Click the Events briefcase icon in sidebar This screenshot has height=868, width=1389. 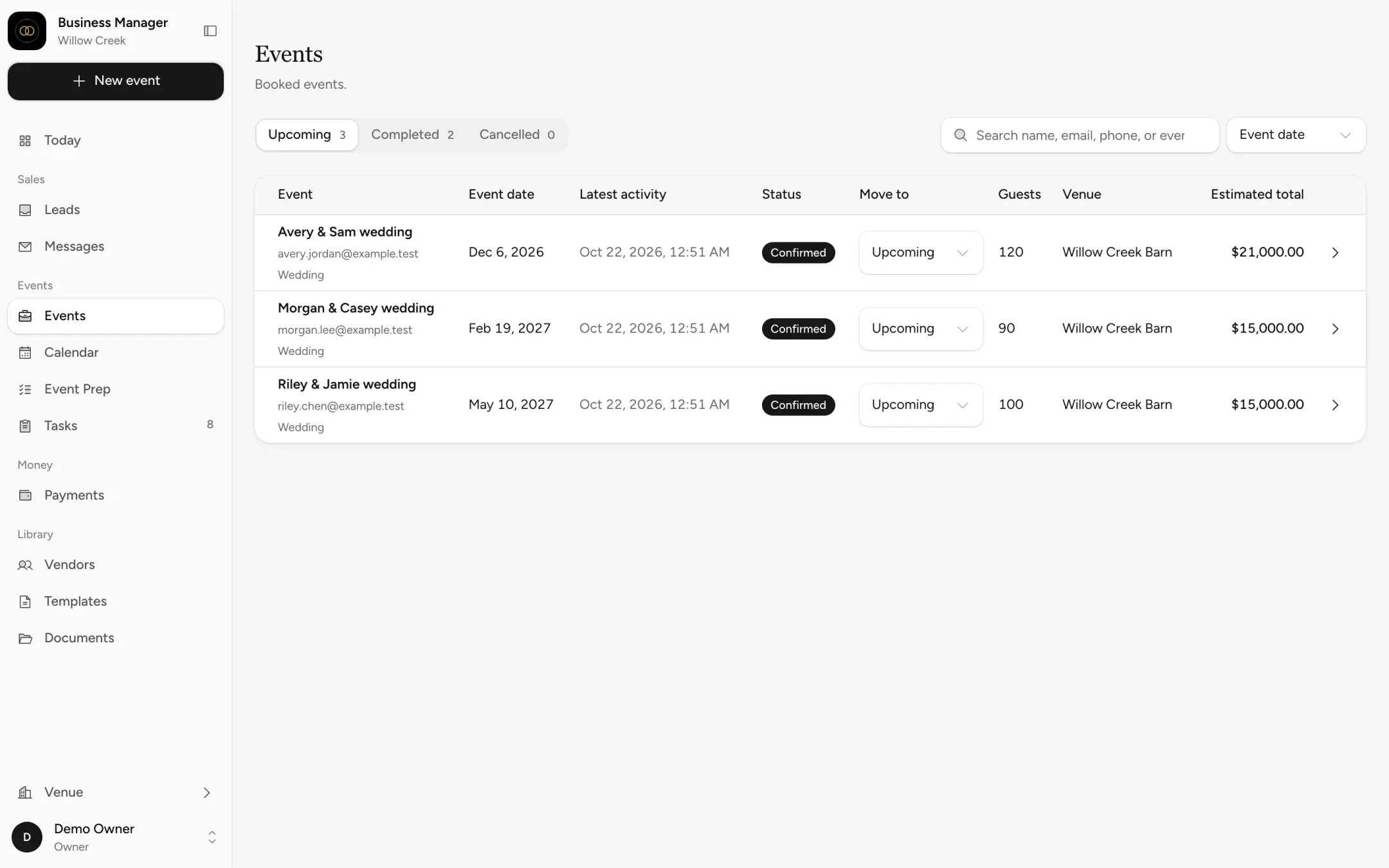(25, 316)
